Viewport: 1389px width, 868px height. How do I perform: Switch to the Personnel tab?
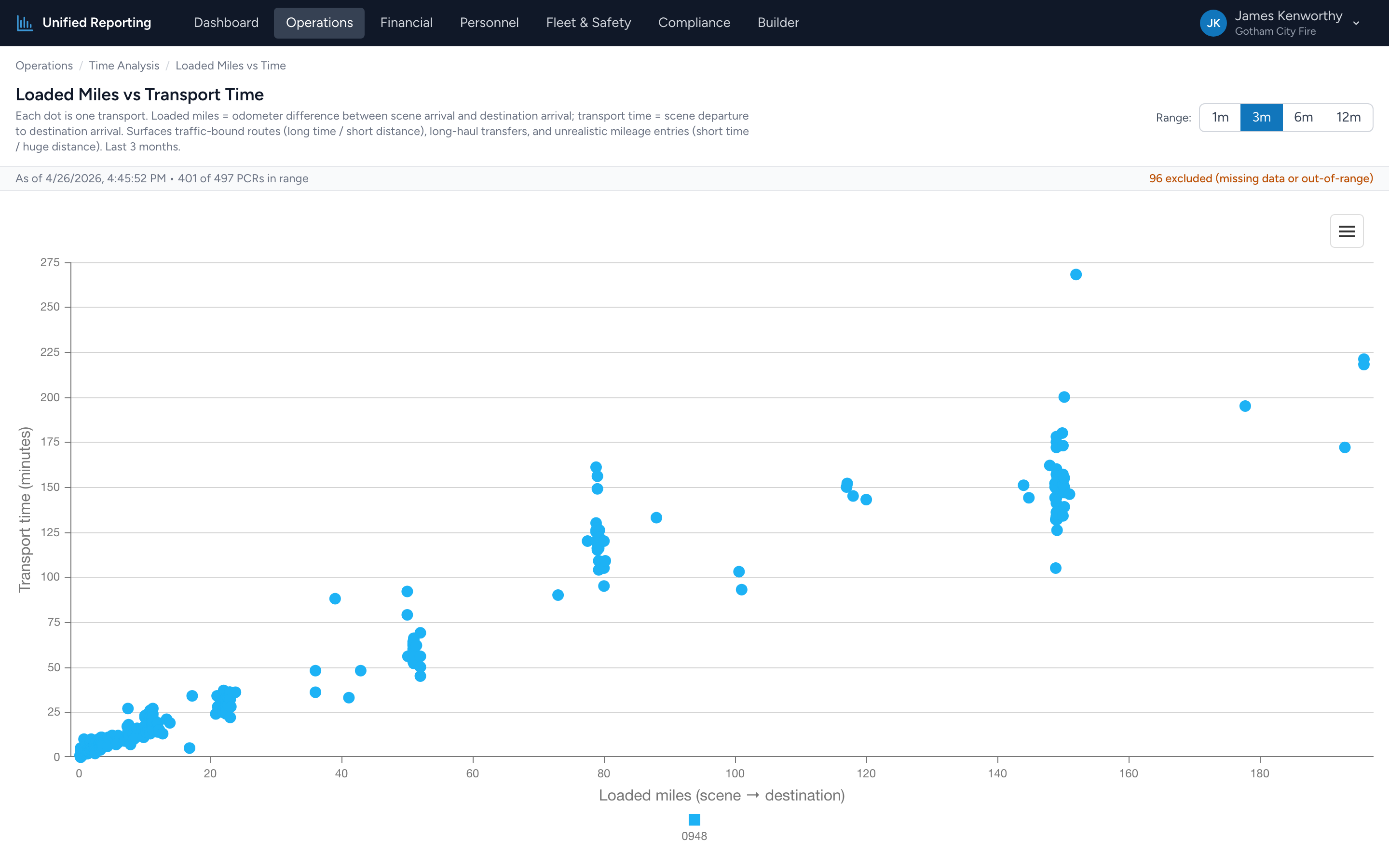click(x=489, y=23)
